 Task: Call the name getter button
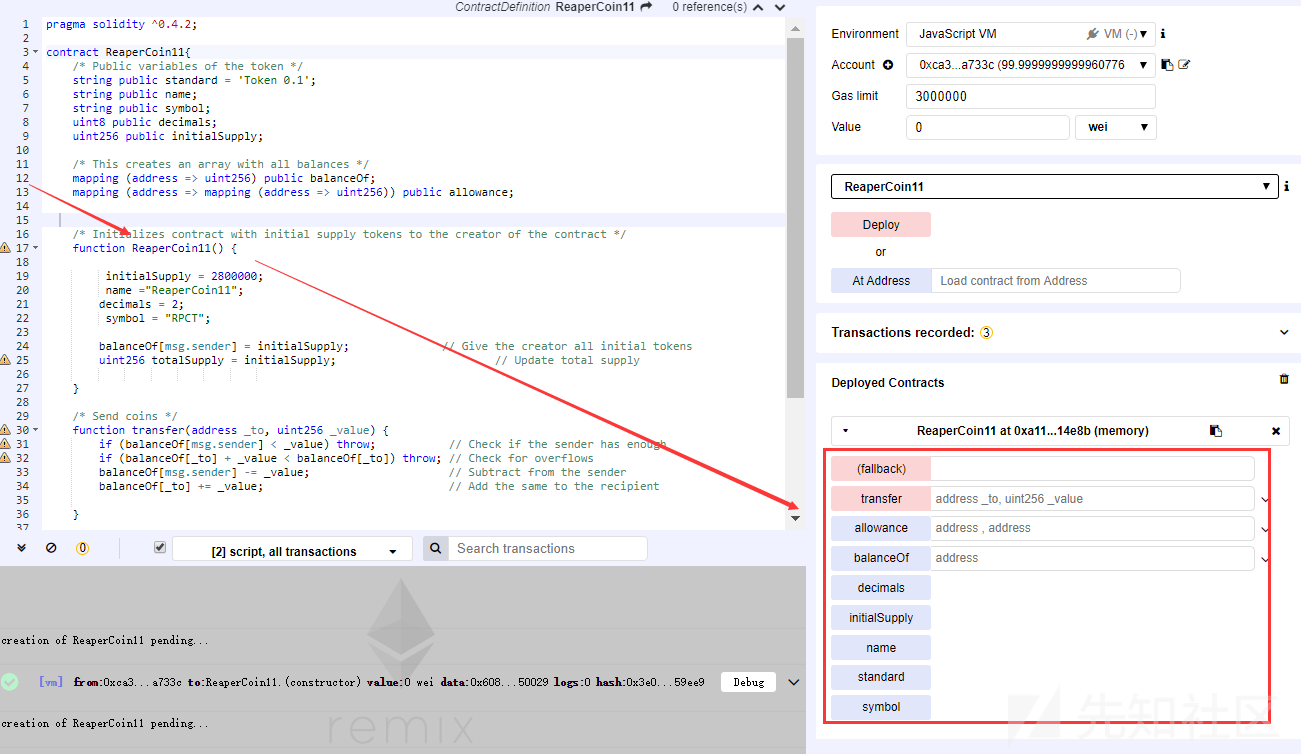pos(880,648)
